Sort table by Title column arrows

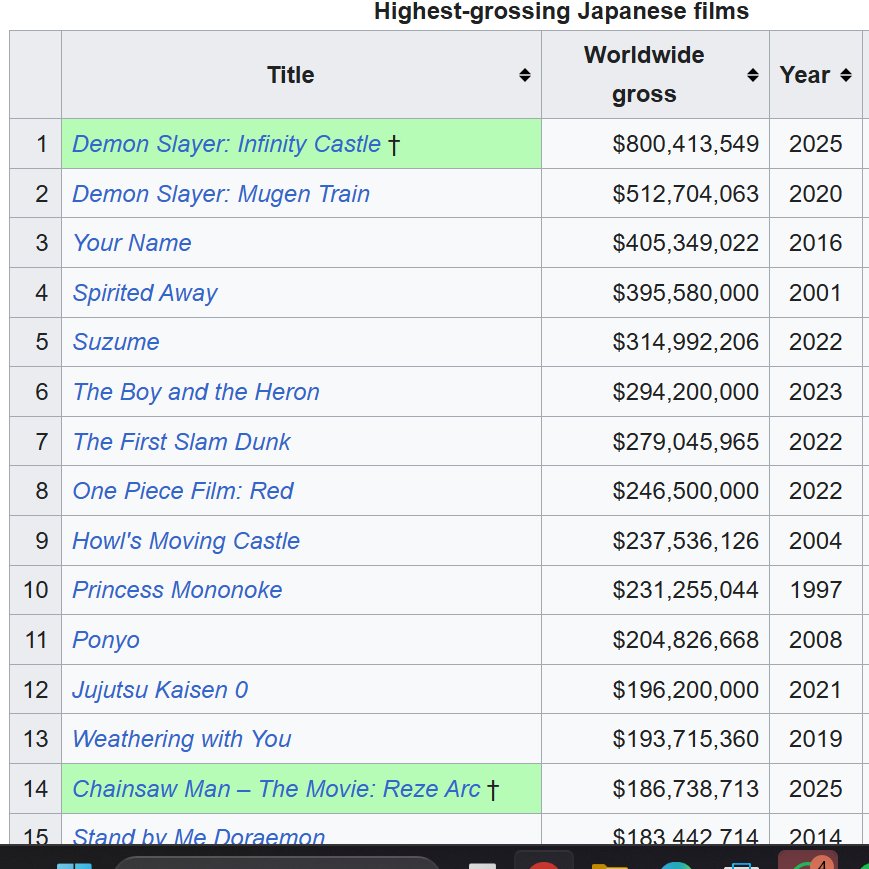524,75
